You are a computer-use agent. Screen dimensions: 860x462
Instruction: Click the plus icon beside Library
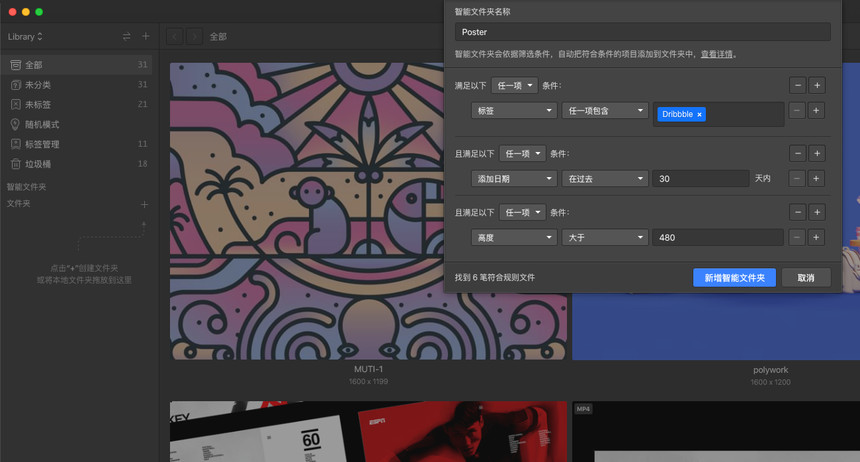tap(145, 36)
